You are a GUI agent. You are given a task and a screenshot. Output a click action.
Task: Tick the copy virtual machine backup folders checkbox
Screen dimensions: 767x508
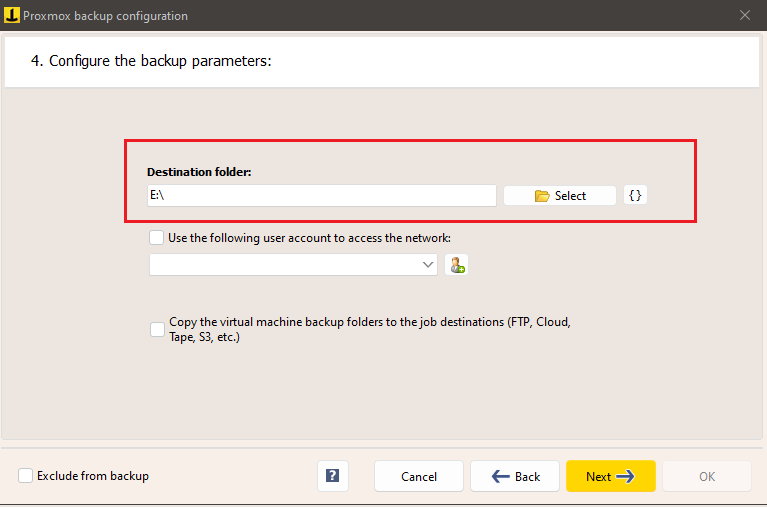[x=157, y=329]
